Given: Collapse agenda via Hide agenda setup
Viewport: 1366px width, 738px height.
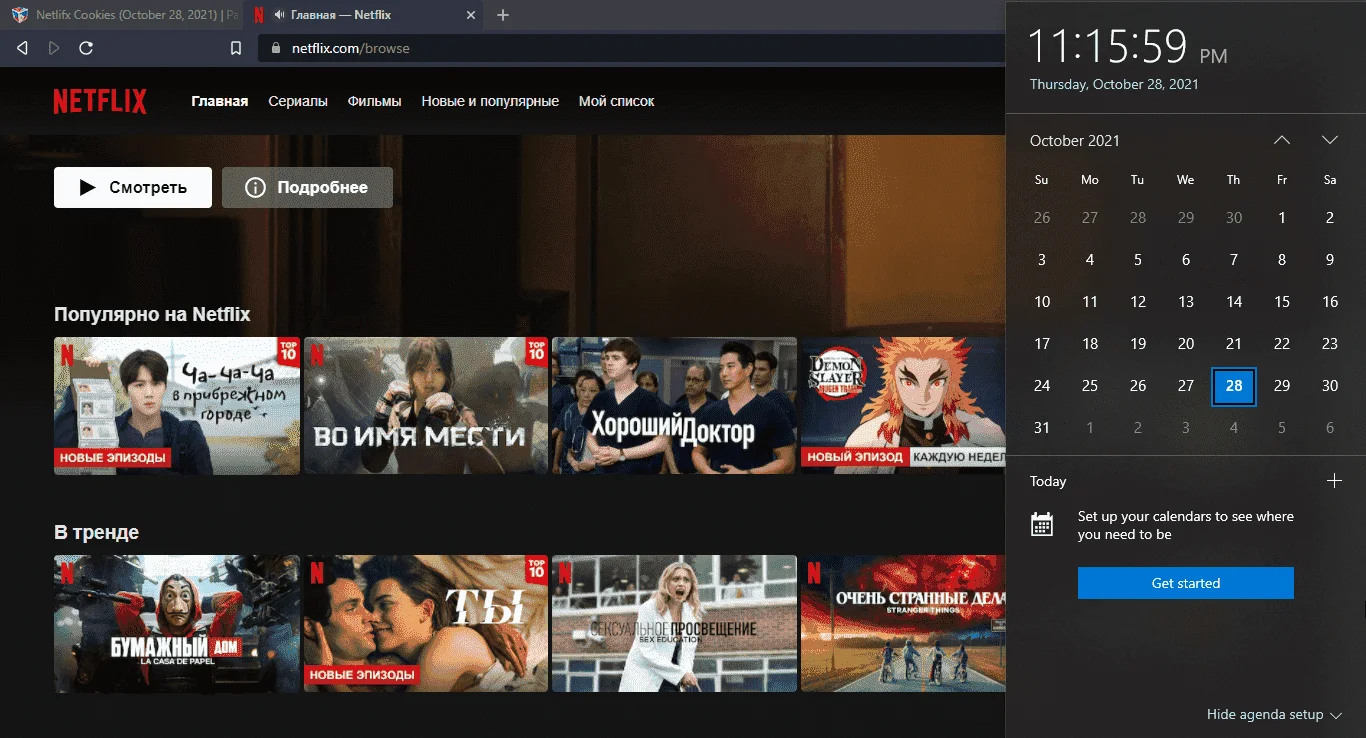Looking at the screenshot, I should point(1273,714).
